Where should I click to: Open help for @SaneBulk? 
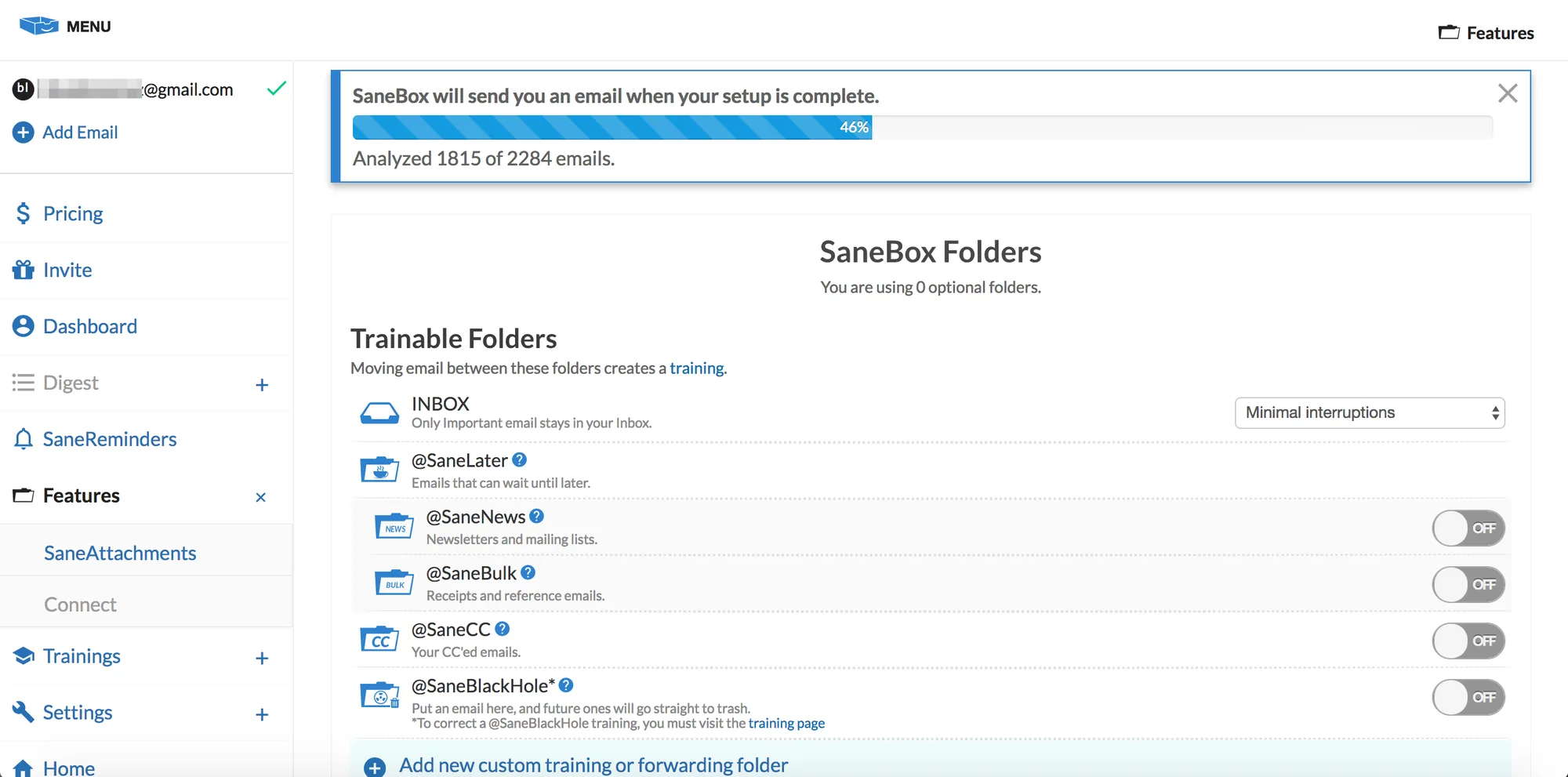pos(528,572)
